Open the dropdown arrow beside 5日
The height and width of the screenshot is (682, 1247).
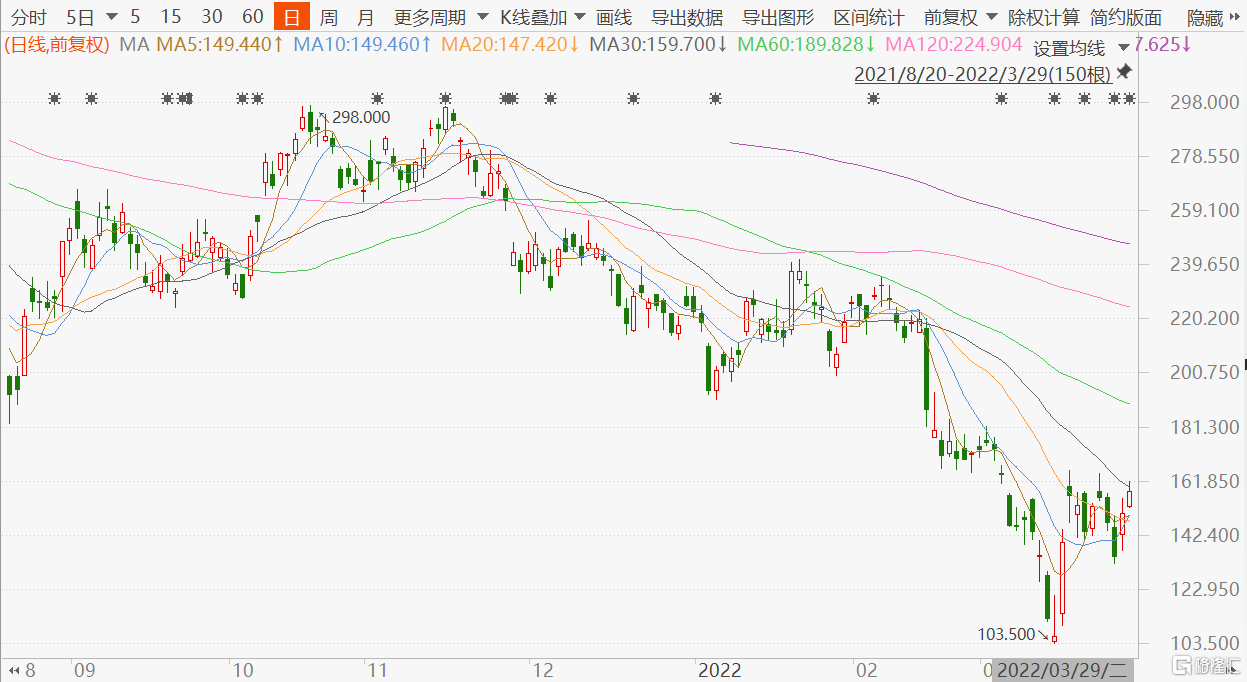[110, 17]
